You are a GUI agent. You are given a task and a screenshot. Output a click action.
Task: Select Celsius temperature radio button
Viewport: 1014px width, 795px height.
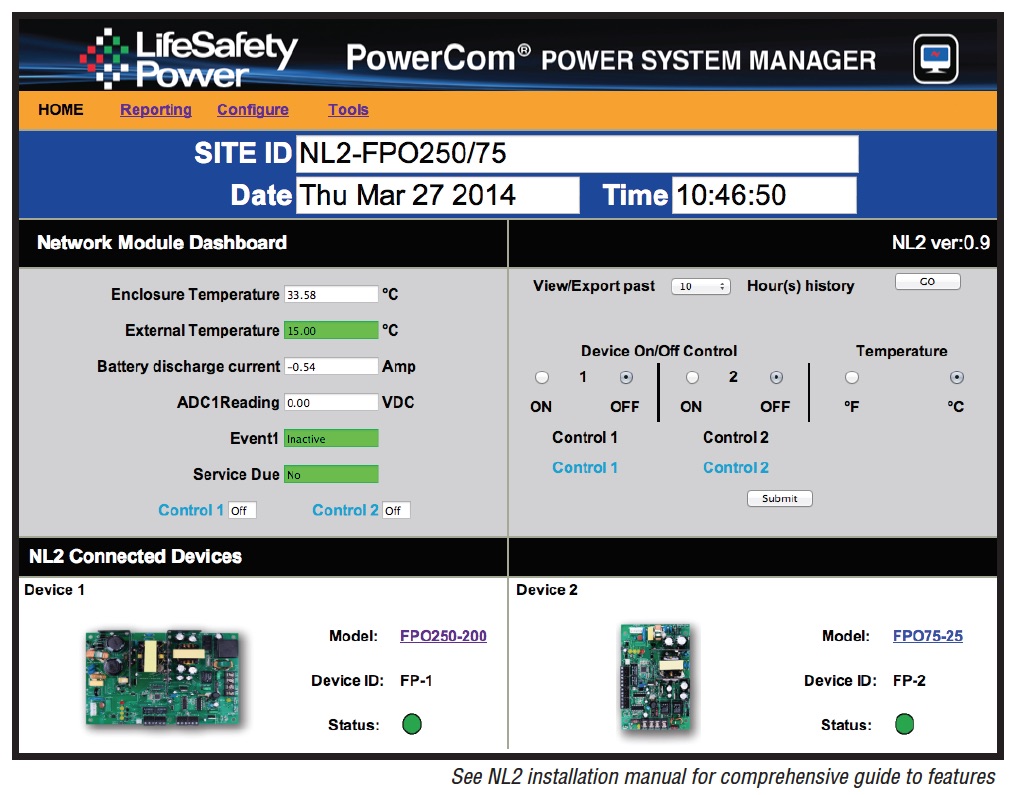[x=956, y=378]
